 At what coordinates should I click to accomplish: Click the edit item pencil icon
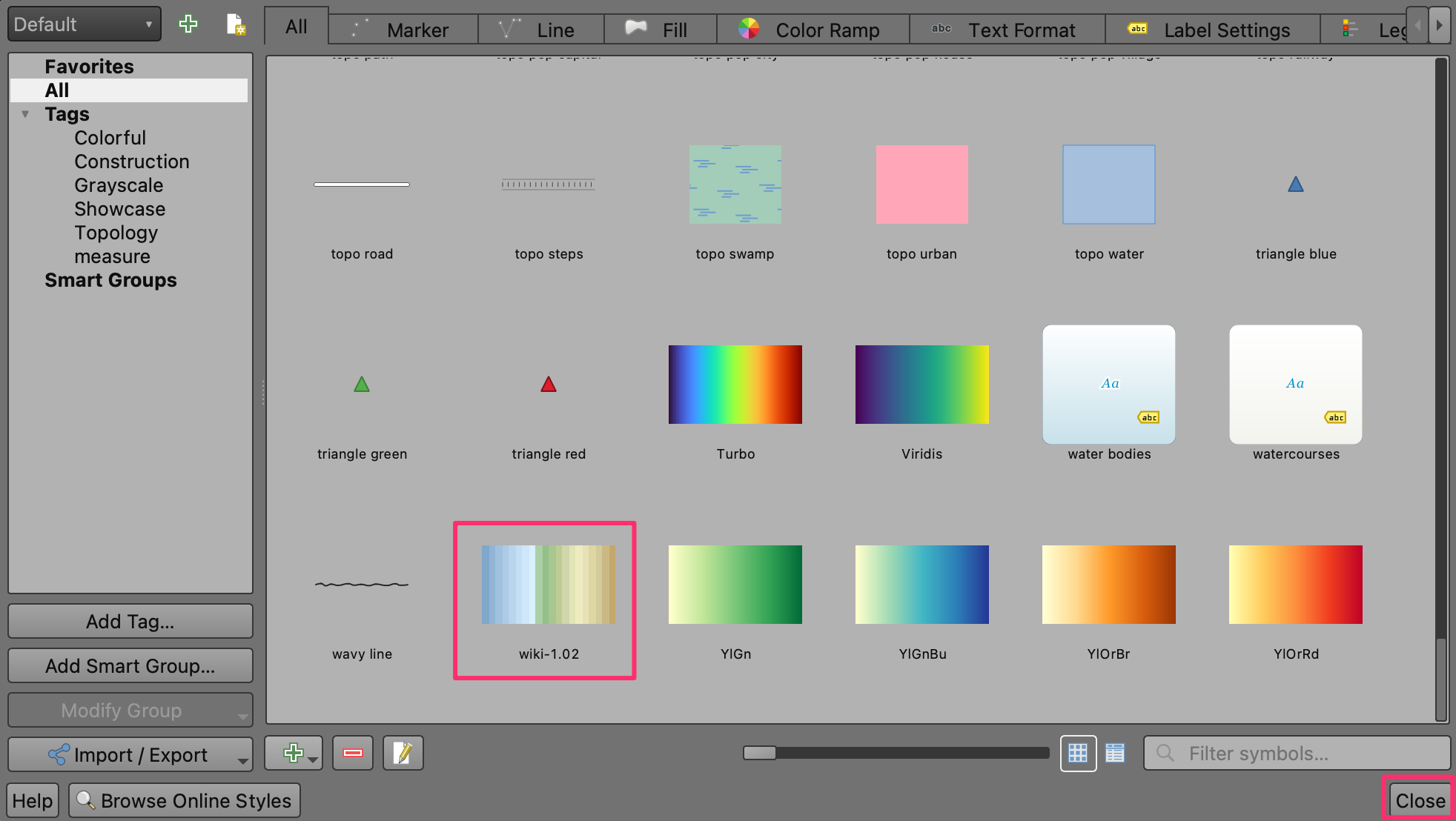tap(403, 753)
